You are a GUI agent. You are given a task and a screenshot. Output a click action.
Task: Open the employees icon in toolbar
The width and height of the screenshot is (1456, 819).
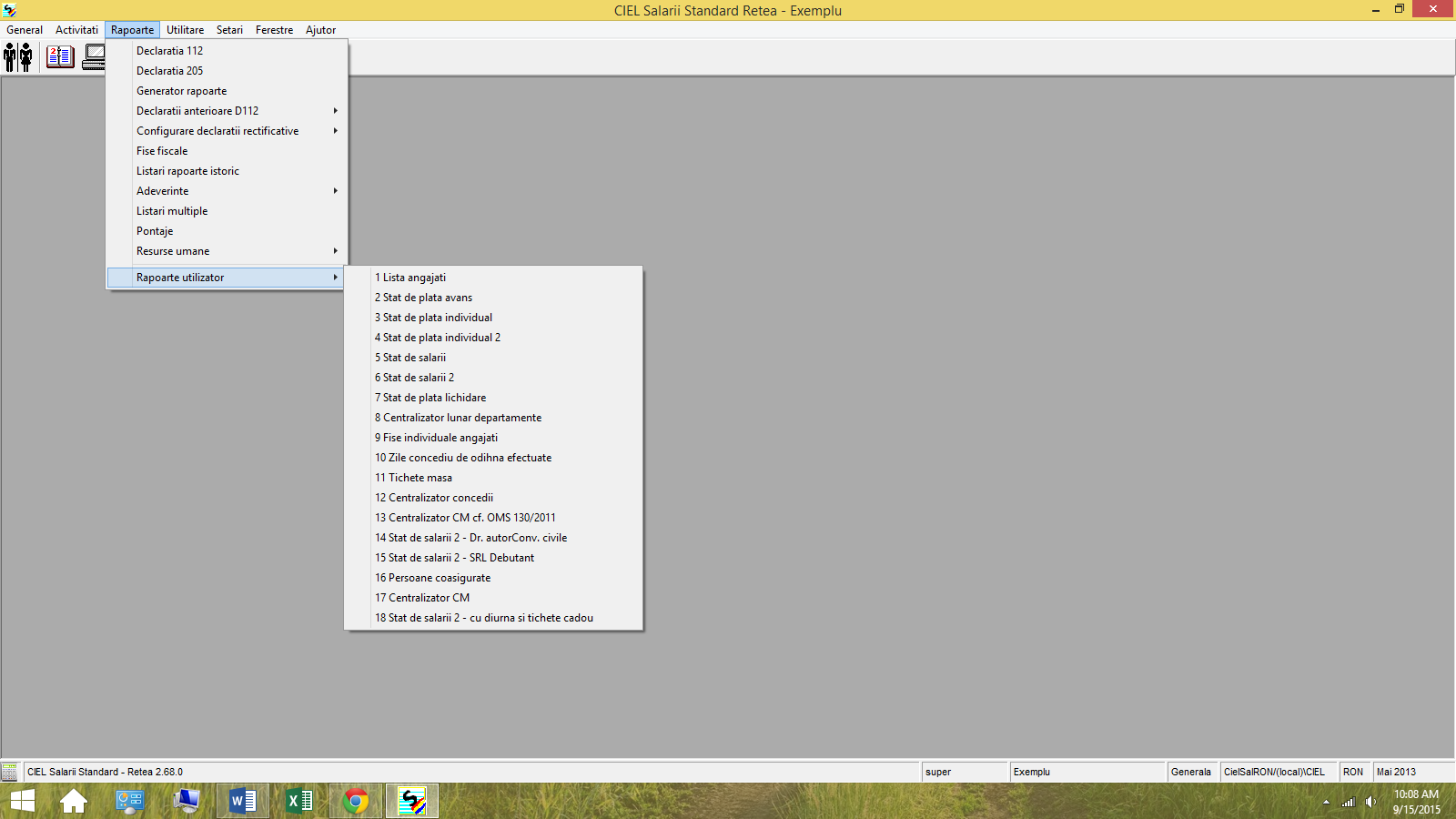click(x=18, y=57)
